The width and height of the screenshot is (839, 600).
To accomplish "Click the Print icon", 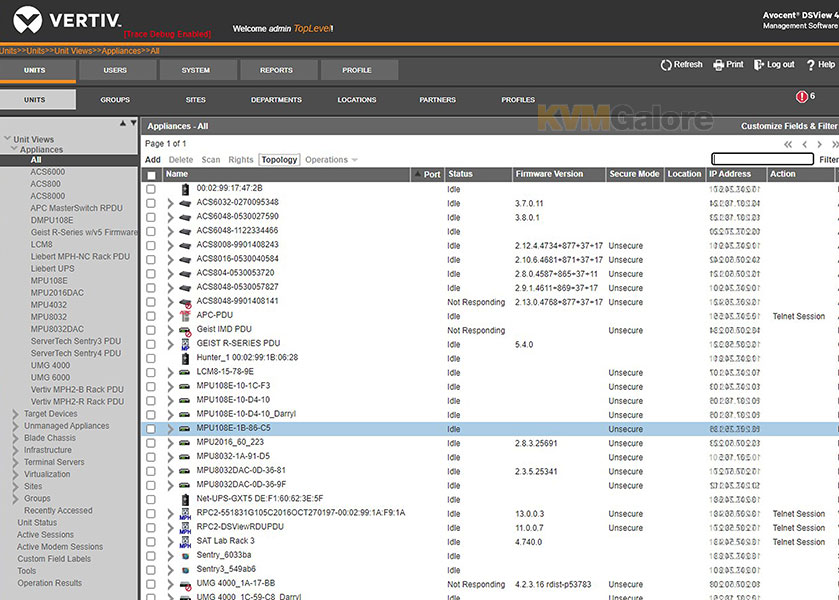I will 718,65.
